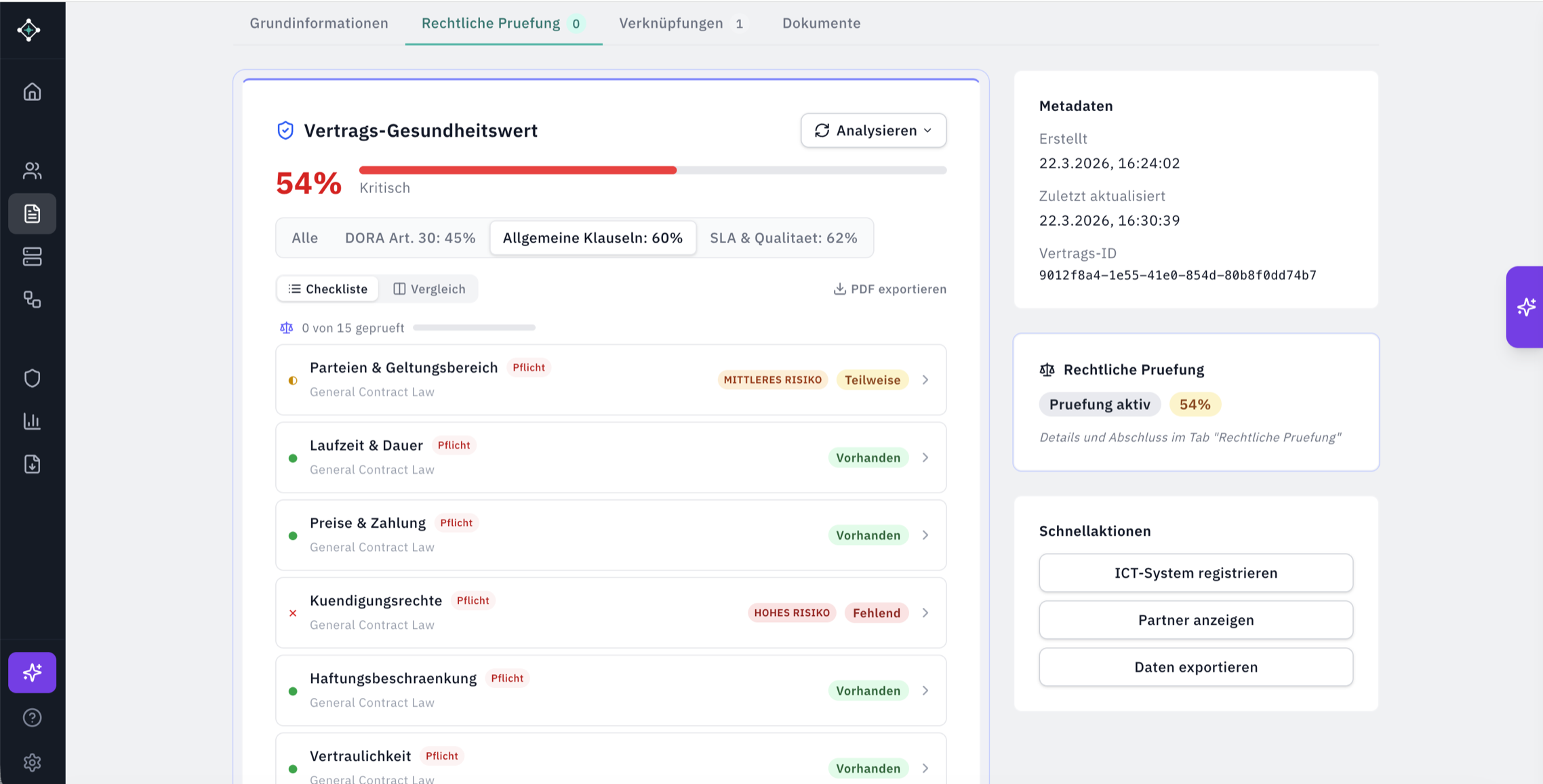Select the Security shield icon in sidebar

pyautogui.click(x=32, y=377)
